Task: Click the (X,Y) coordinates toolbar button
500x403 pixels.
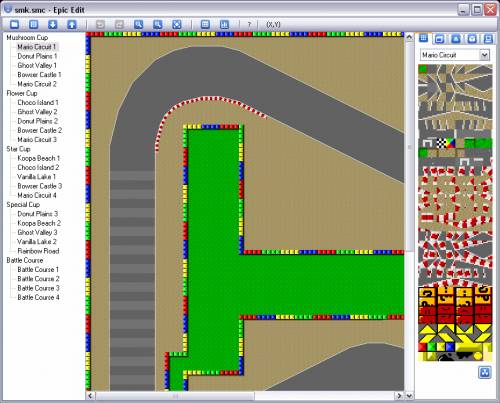Action: pos(273,24)
